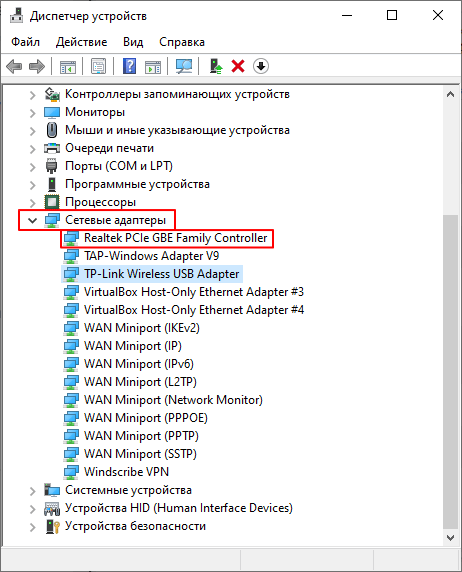The height and width of the screenshot is (572, 462).
Task: Open the Файл menu
Action: click(x=25, y=42)
